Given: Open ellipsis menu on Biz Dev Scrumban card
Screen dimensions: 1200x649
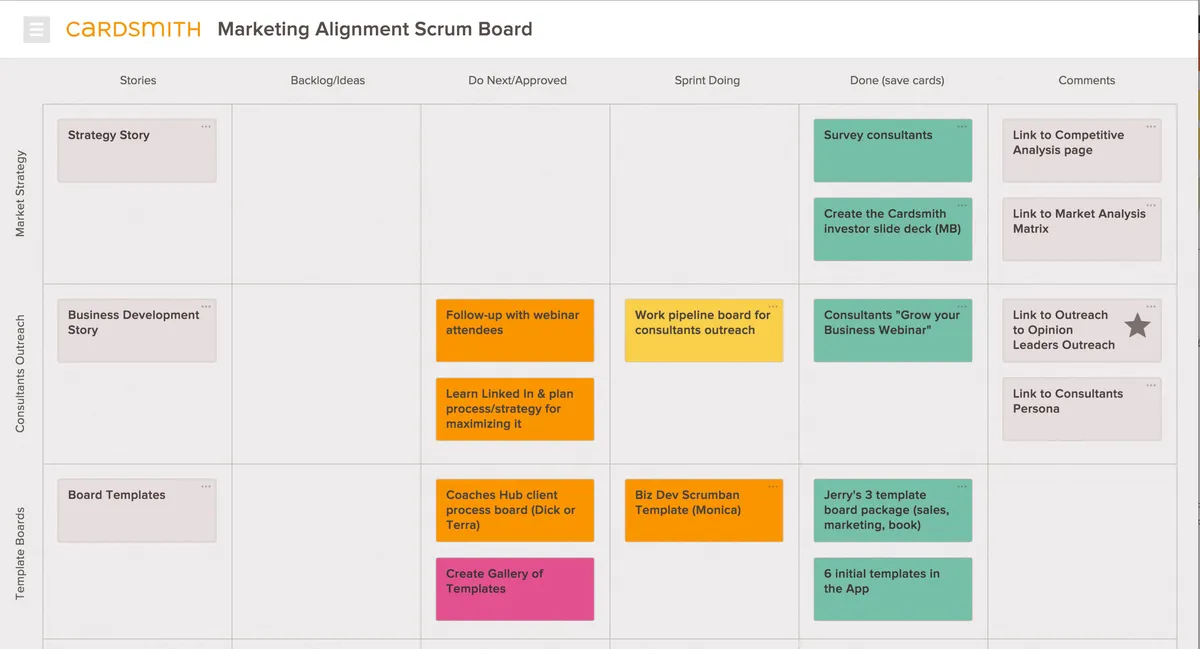Looking at the screenshot, I should click(x=773, y=487).
